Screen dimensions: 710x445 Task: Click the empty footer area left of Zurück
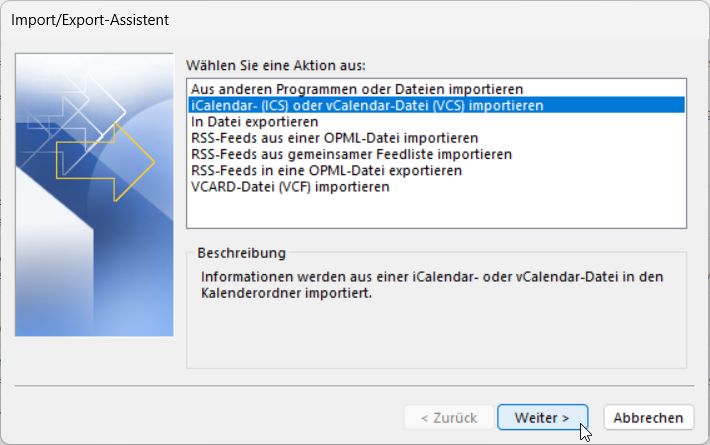point(200,417)
